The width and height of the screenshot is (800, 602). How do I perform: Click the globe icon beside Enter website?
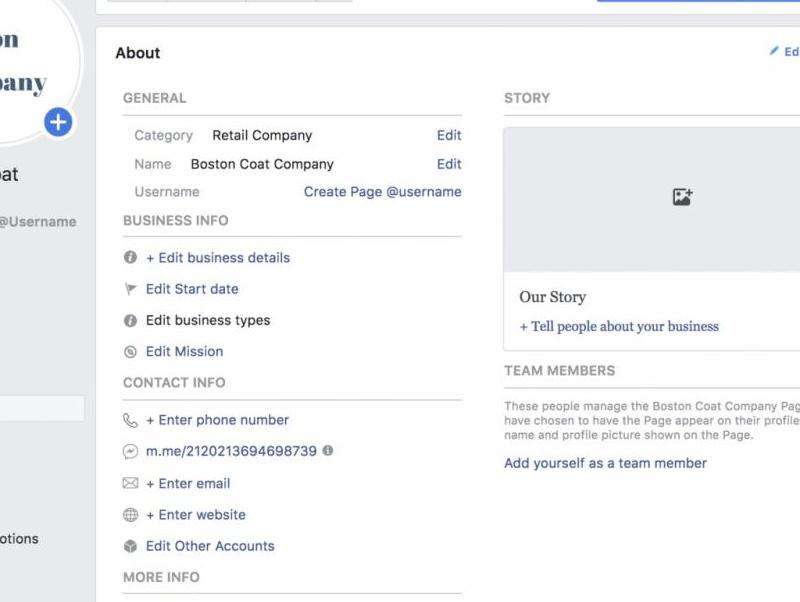coord(130,515)
